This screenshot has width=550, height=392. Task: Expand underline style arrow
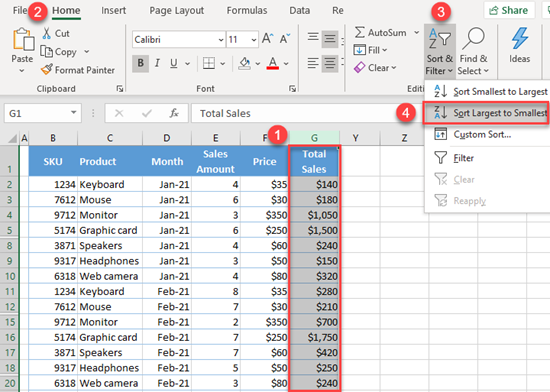188,64
